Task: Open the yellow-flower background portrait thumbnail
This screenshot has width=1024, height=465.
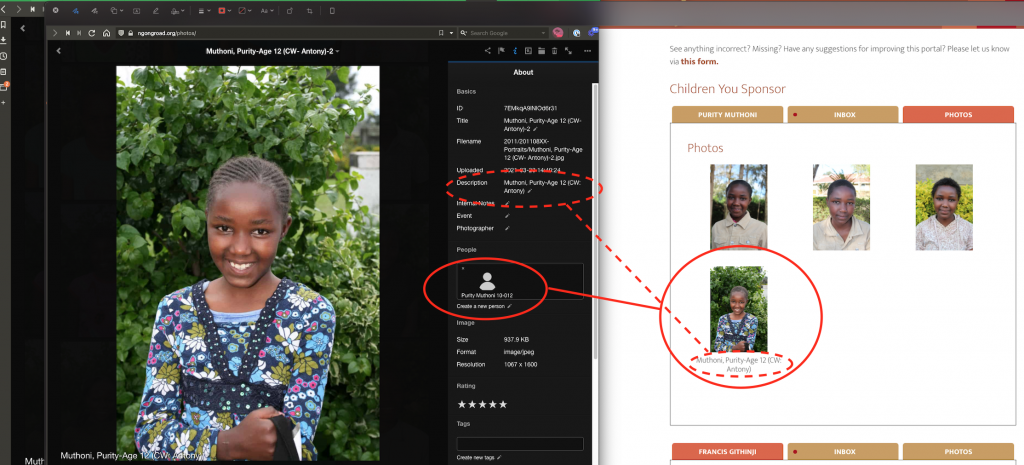Action: [x=944, y=207]
